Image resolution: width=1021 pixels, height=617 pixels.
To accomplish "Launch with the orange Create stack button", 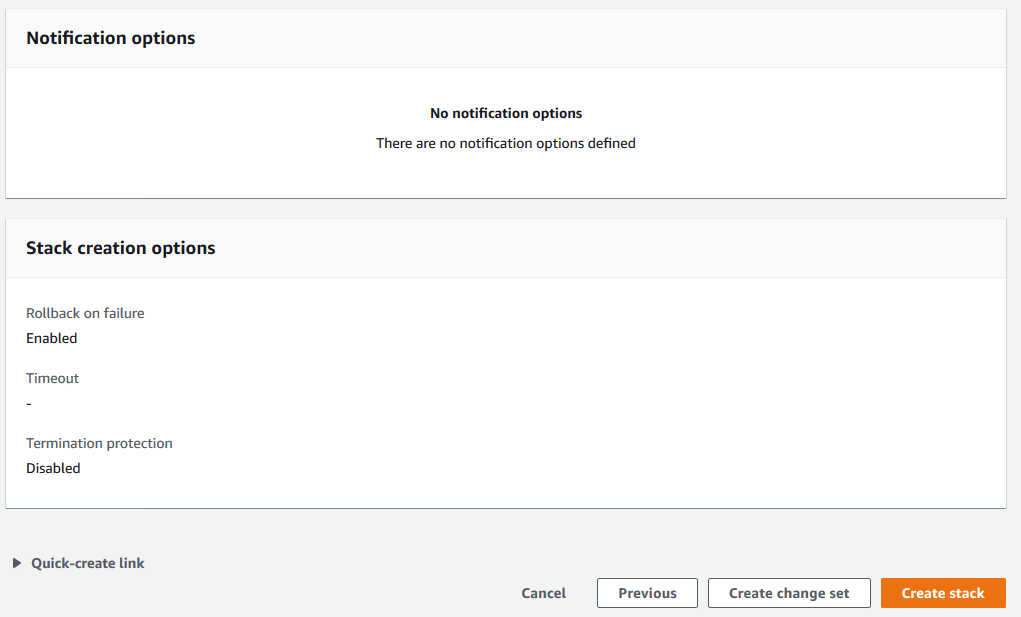I will 943,593.
